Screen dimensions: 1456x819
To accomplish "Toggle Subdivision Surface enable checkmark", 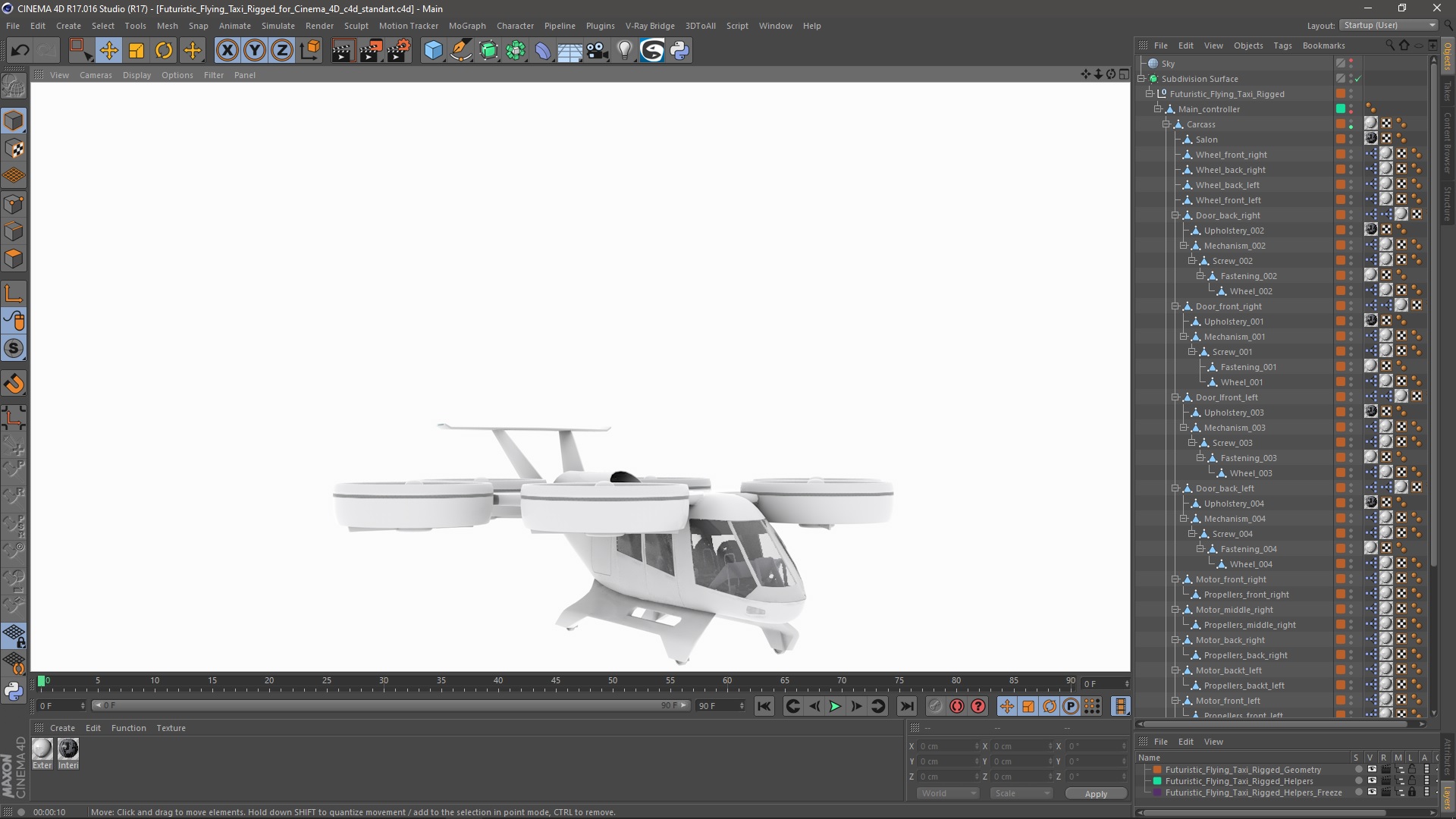I will (x=1357, y=79).
